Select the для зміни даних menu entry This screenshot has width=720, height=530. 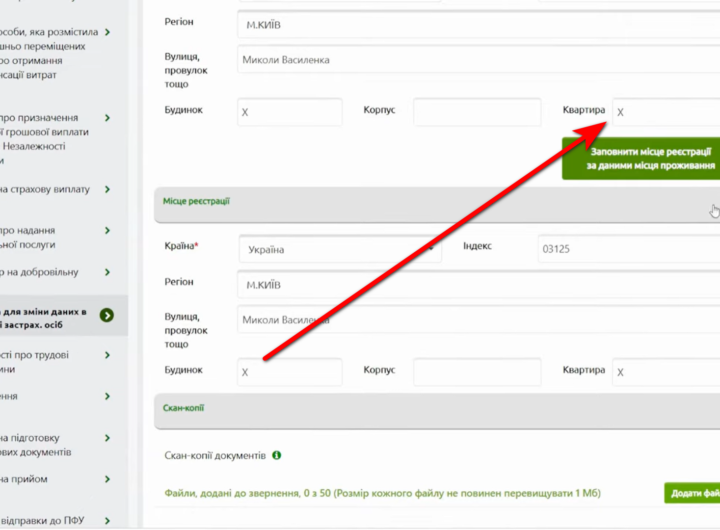click(55, 317)
